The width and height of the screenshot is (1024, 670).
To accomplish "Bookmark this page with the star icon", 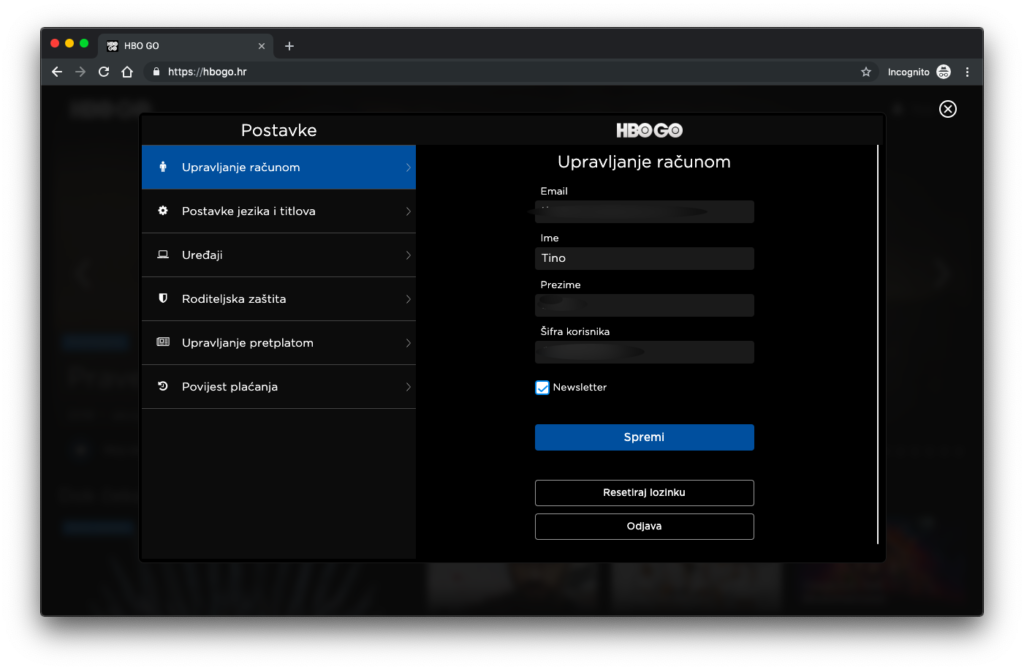I will [x=866, y=72].
